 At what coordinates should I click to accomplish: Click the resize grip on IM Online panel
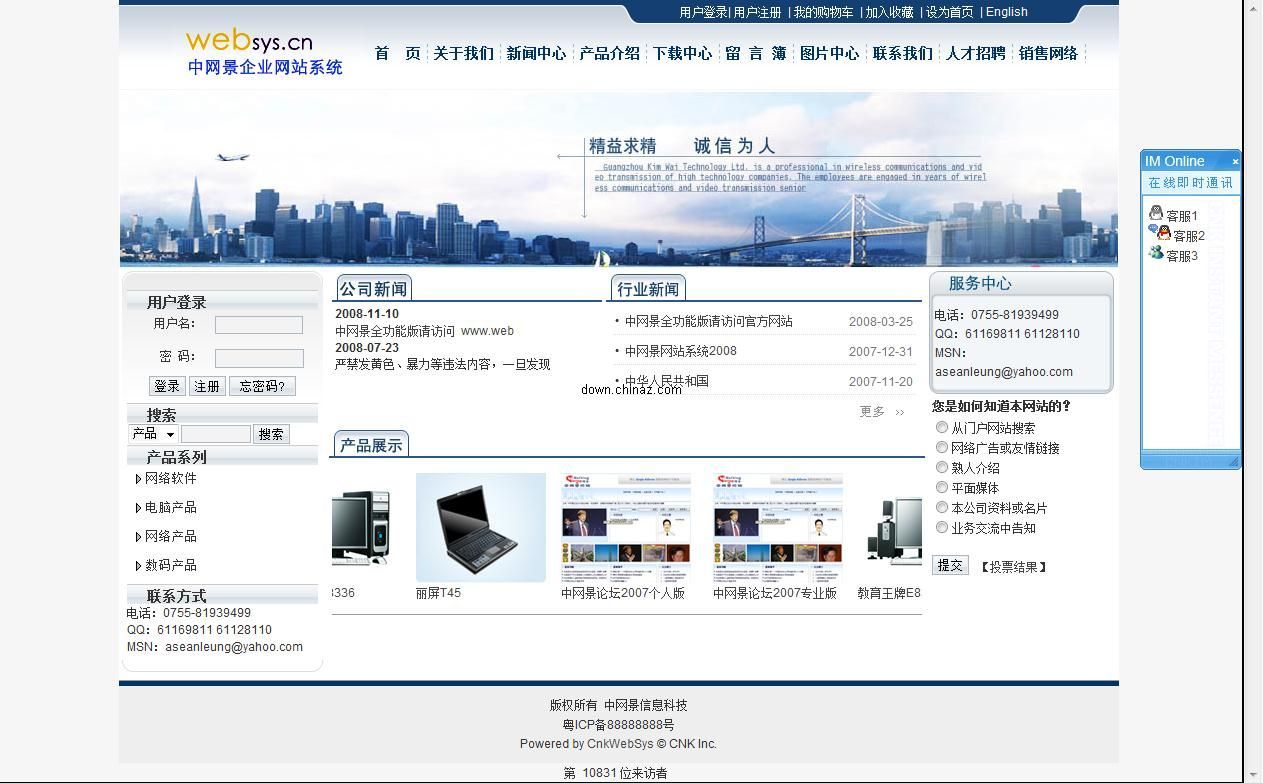pyautogui.click(x=1233, y=461)
